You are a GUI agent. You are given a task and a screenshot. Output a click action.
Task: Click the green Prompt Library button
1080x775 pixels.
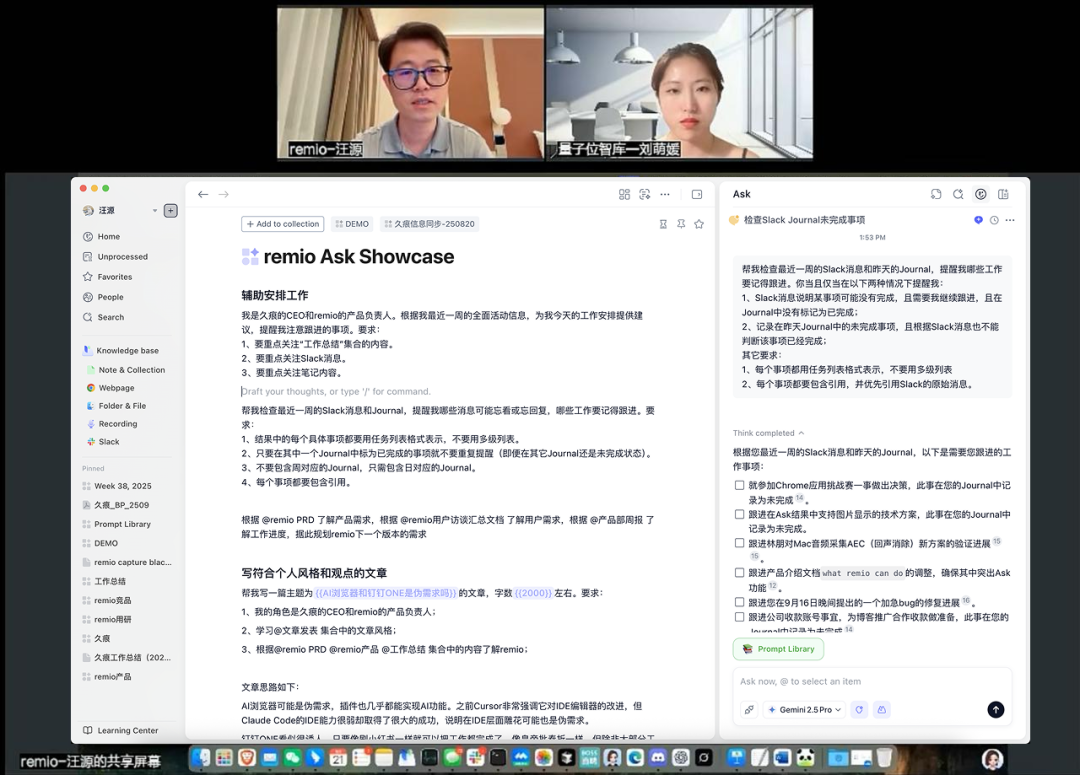click(777, 649)
